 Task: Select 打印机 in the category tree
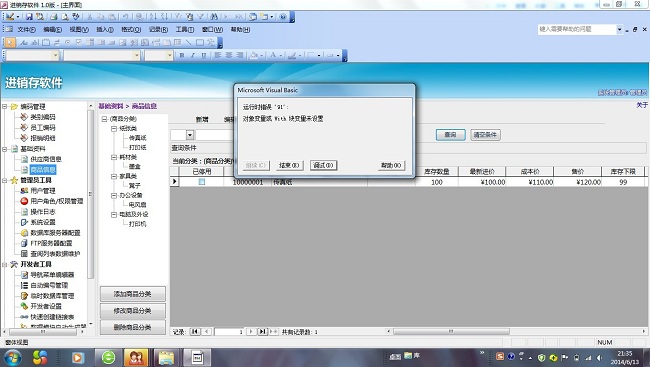137,224
